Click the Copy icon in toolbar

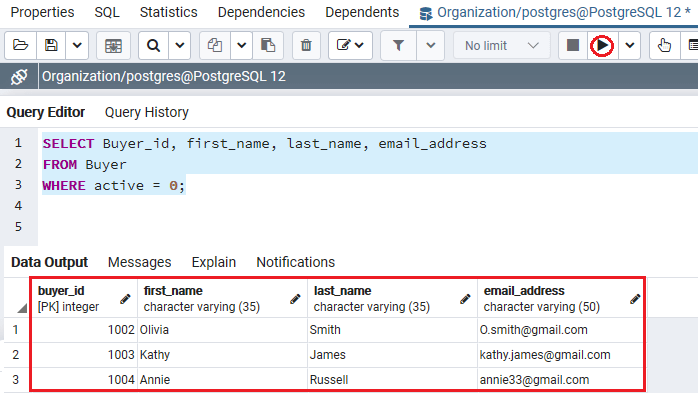[x=215, y=45]
